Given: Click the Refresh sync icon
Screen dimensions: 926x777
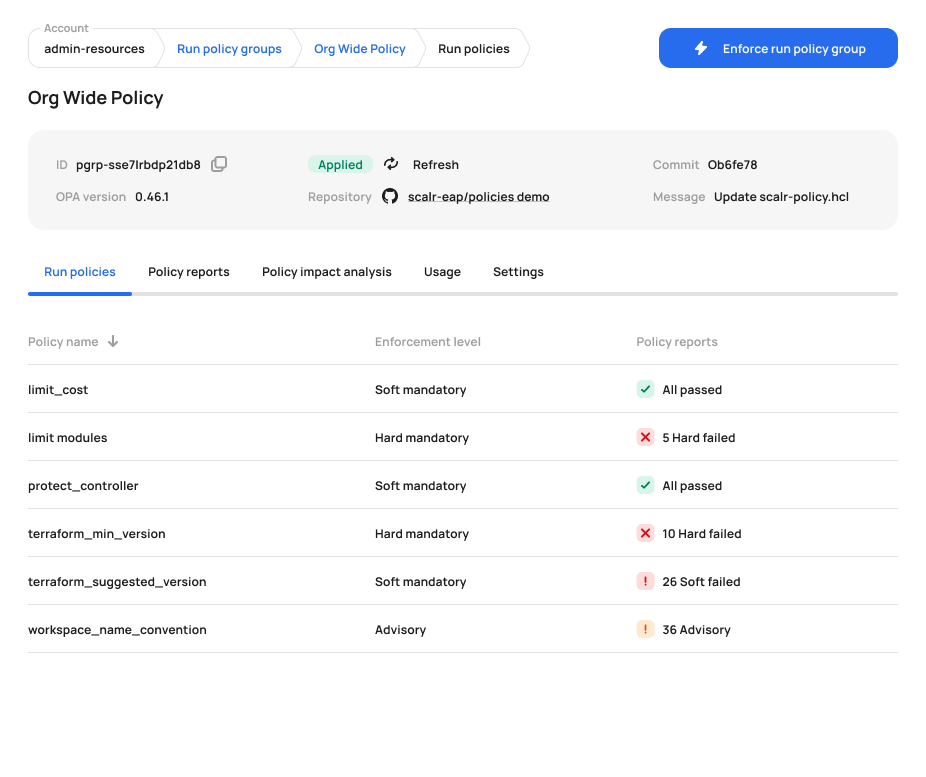Looking at the screenshot, I should [x=391, y=164].
